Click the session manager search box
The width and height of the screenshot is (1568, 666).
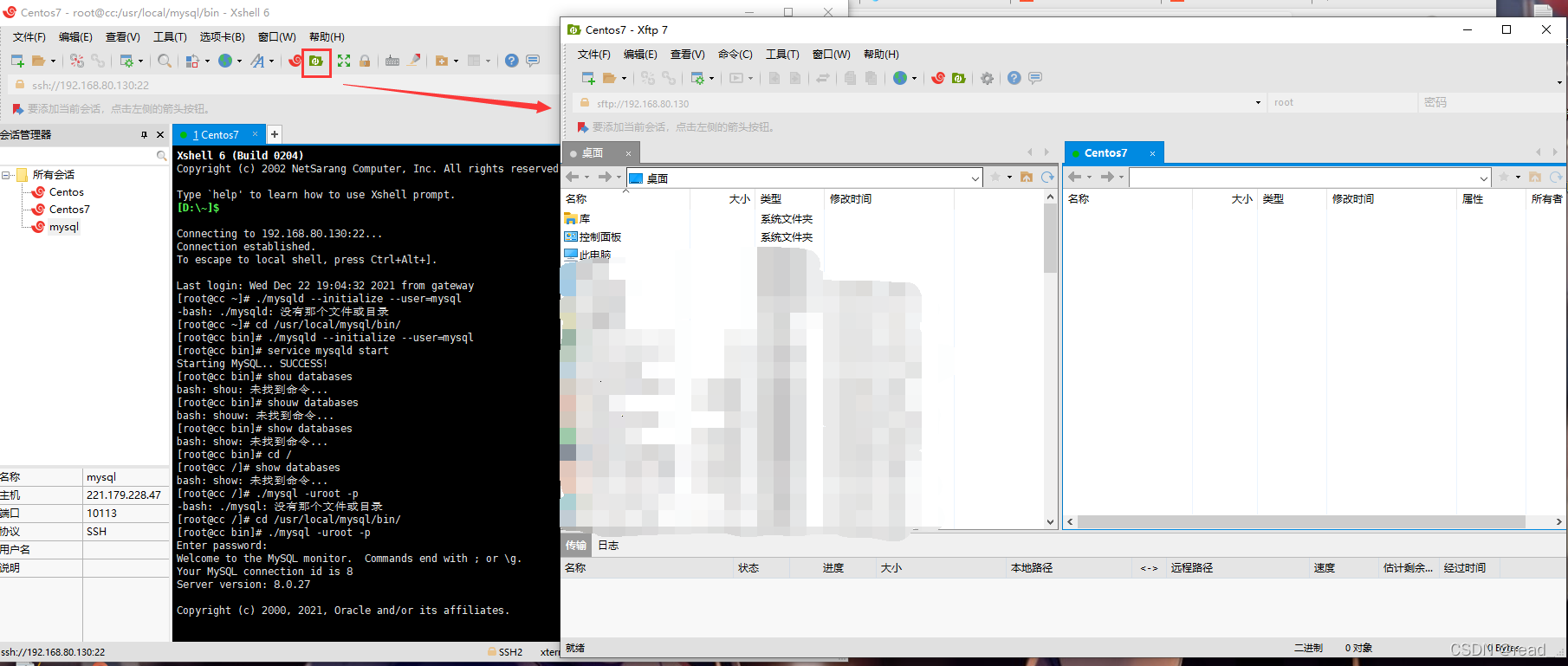click(x=84, y=156)
